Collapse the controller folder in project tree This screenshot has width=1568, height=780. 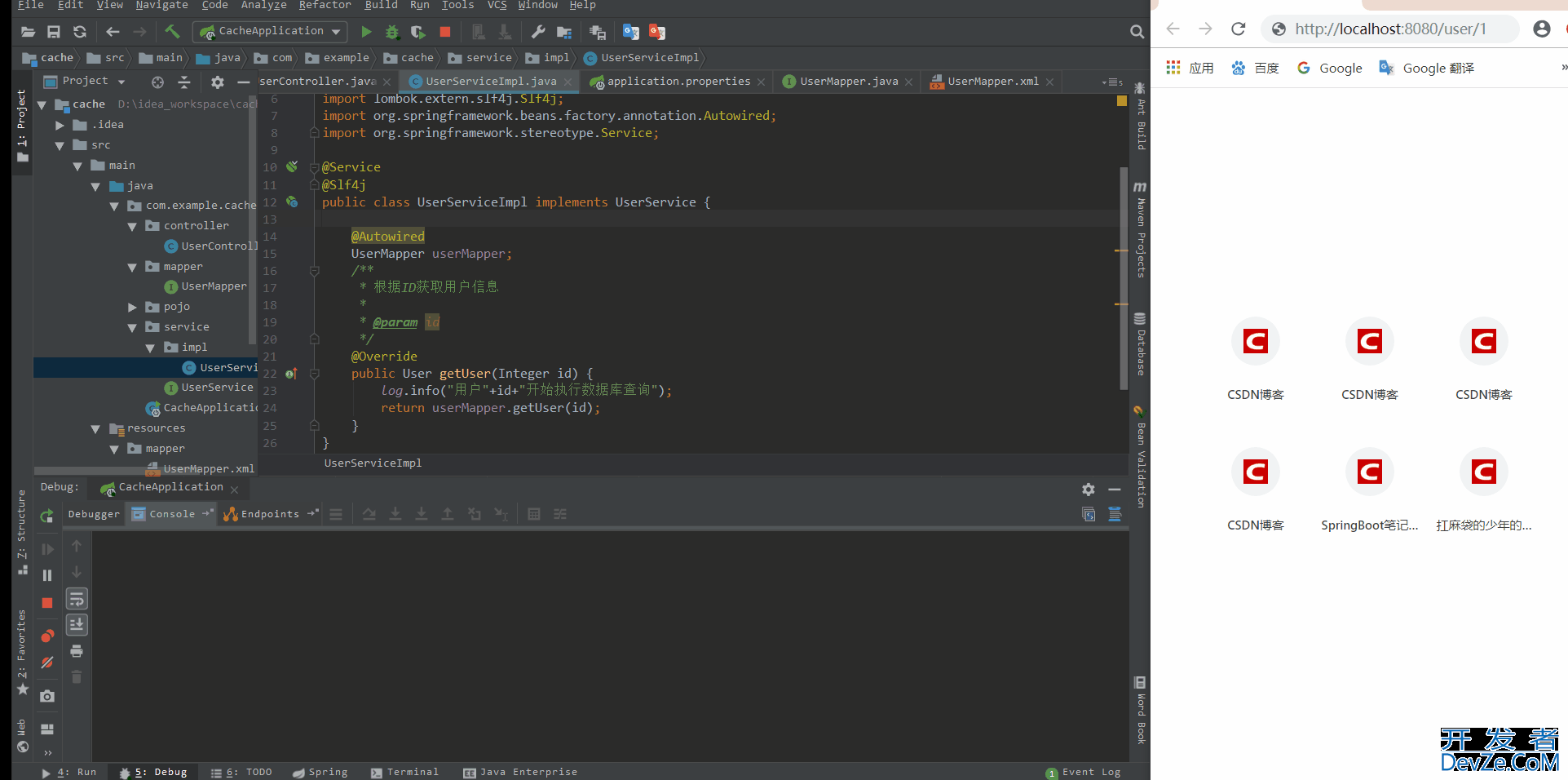(132, 226)
